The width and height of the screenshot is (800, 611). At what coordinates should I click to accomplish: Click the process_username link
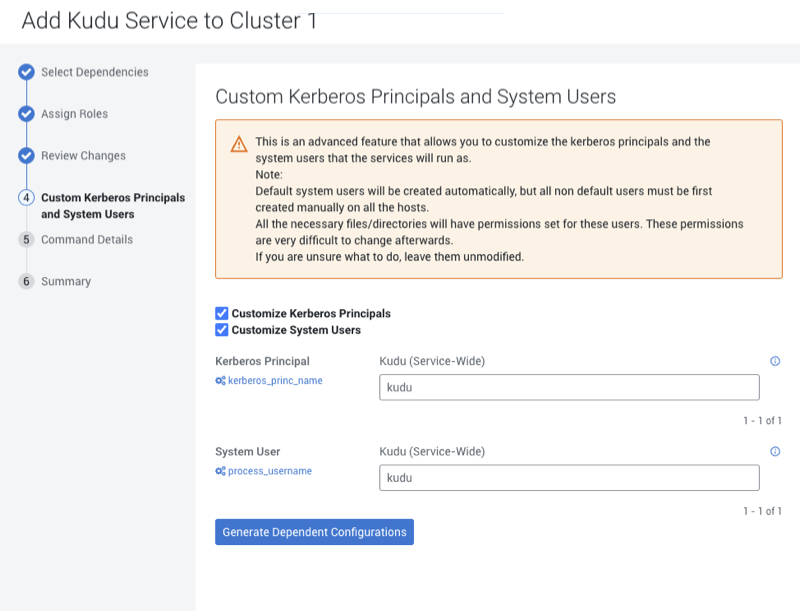coord(270,471)
